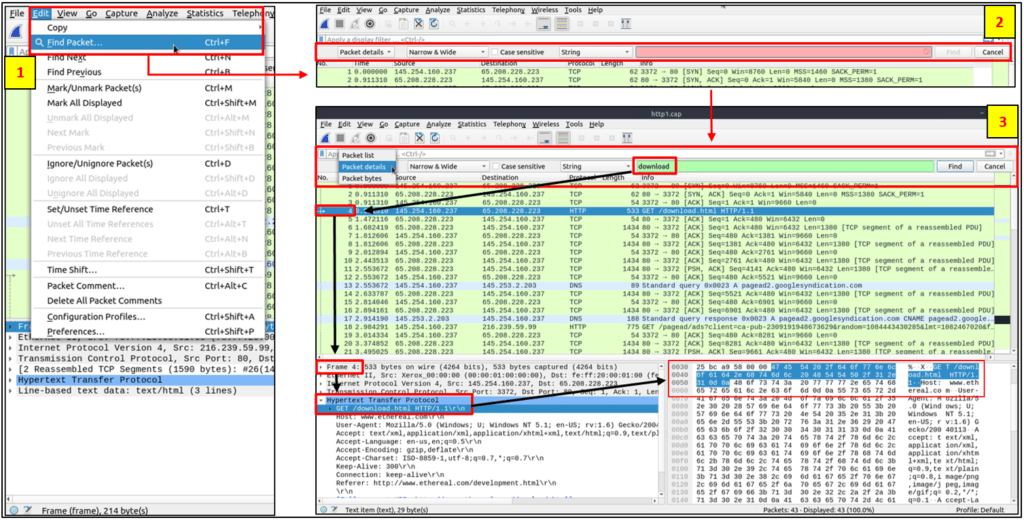Toggle auto-scroll icon in window 3 toolbar
The width and height of the screenshot is (1024, 520).
(543, 138)
